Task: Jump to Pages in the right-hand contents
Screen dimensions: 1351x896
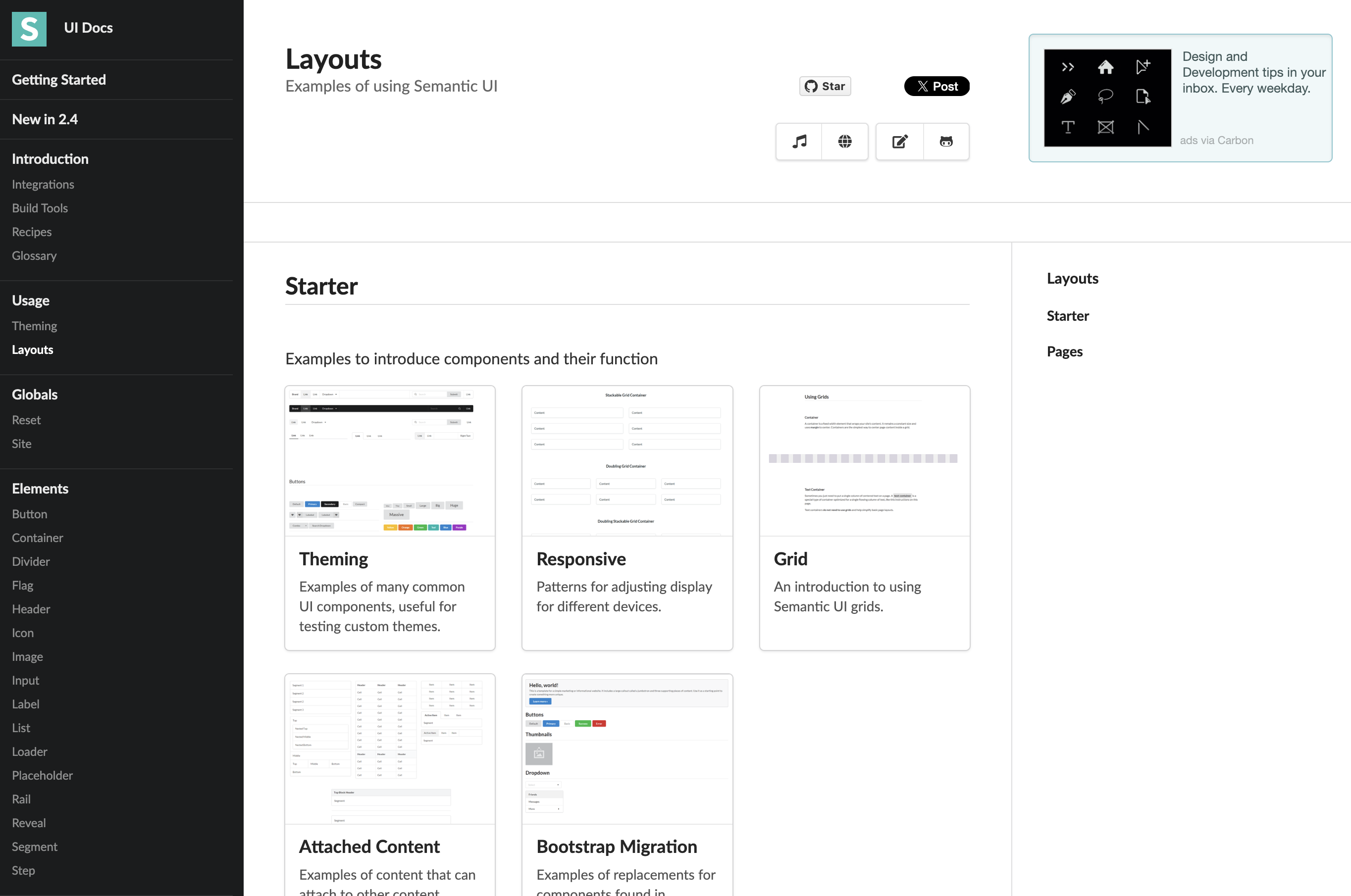Action: pos(1065,351)
